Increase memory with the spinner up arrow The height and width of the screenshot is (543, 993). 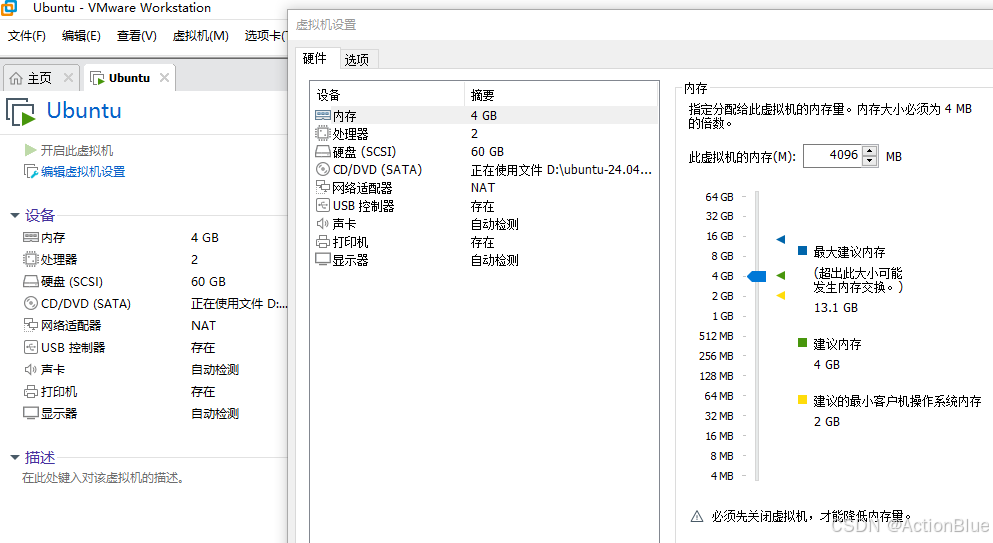(870, 151)
